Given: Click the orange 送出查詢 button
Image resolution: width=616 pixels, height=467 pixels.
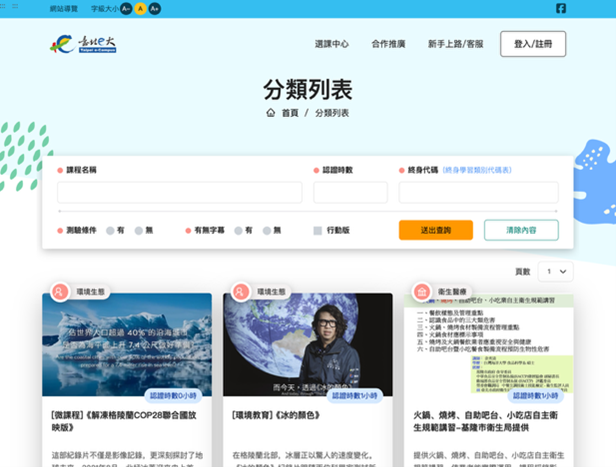Looking at the screenshot, I should tap(436, 230).
